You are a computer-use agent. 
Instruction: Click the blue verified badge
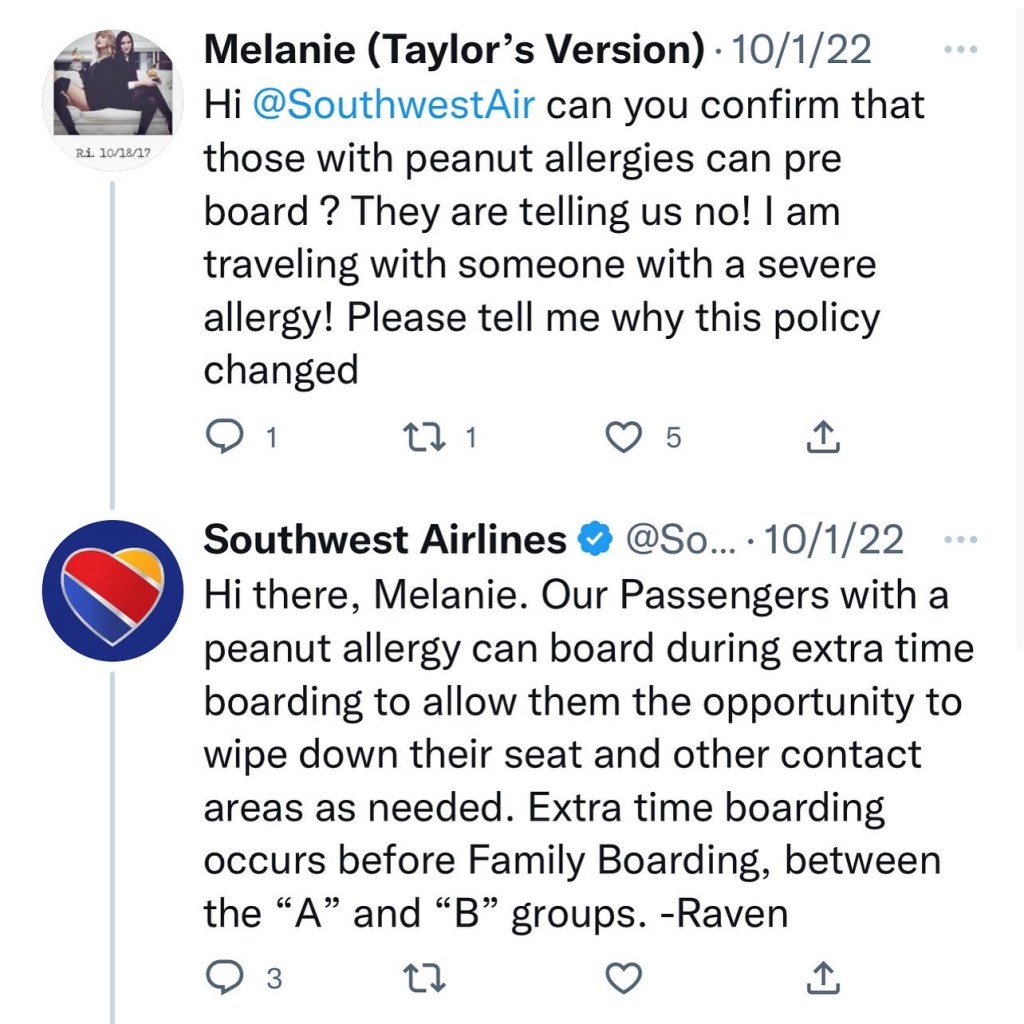(x=597, y=540)
